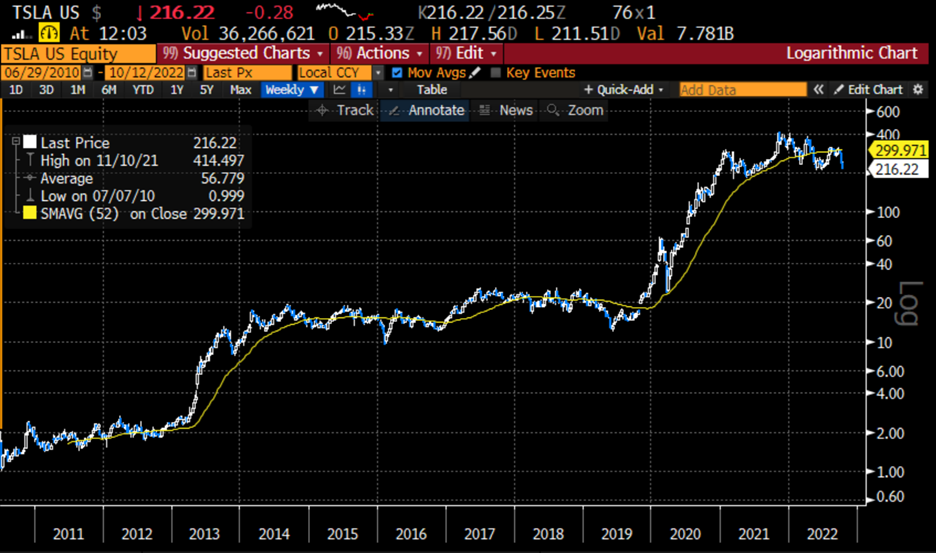Click the Logarithmic Chart title text
The width and height of the screenshot is (936, 553).
(851, 53)
